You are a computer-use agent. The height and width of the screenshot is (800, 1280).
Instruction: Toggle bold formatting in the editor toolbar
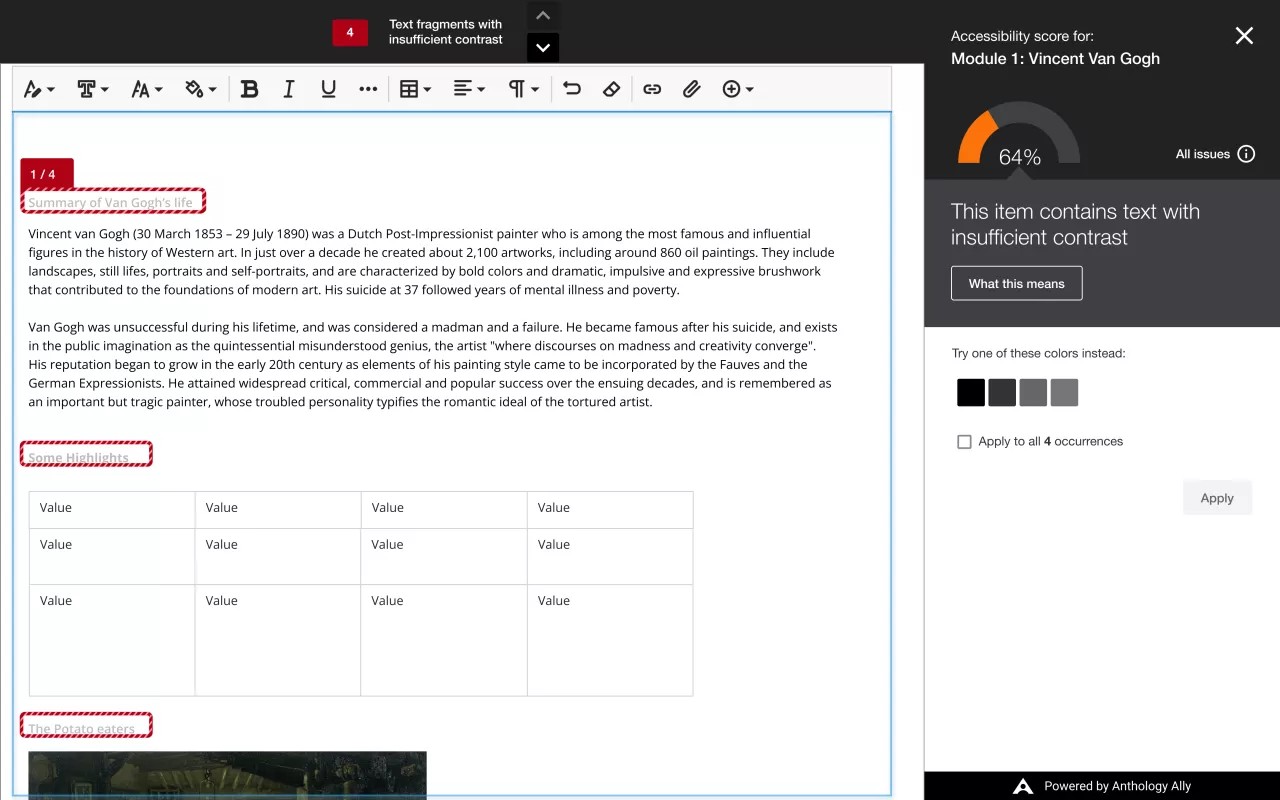click(x=249, y=89)
